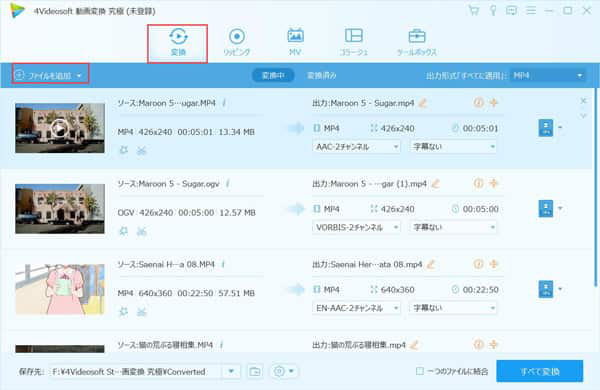Switch to the リッピング tab
Screen dimensions: 600x390
(x=236, y=42)
